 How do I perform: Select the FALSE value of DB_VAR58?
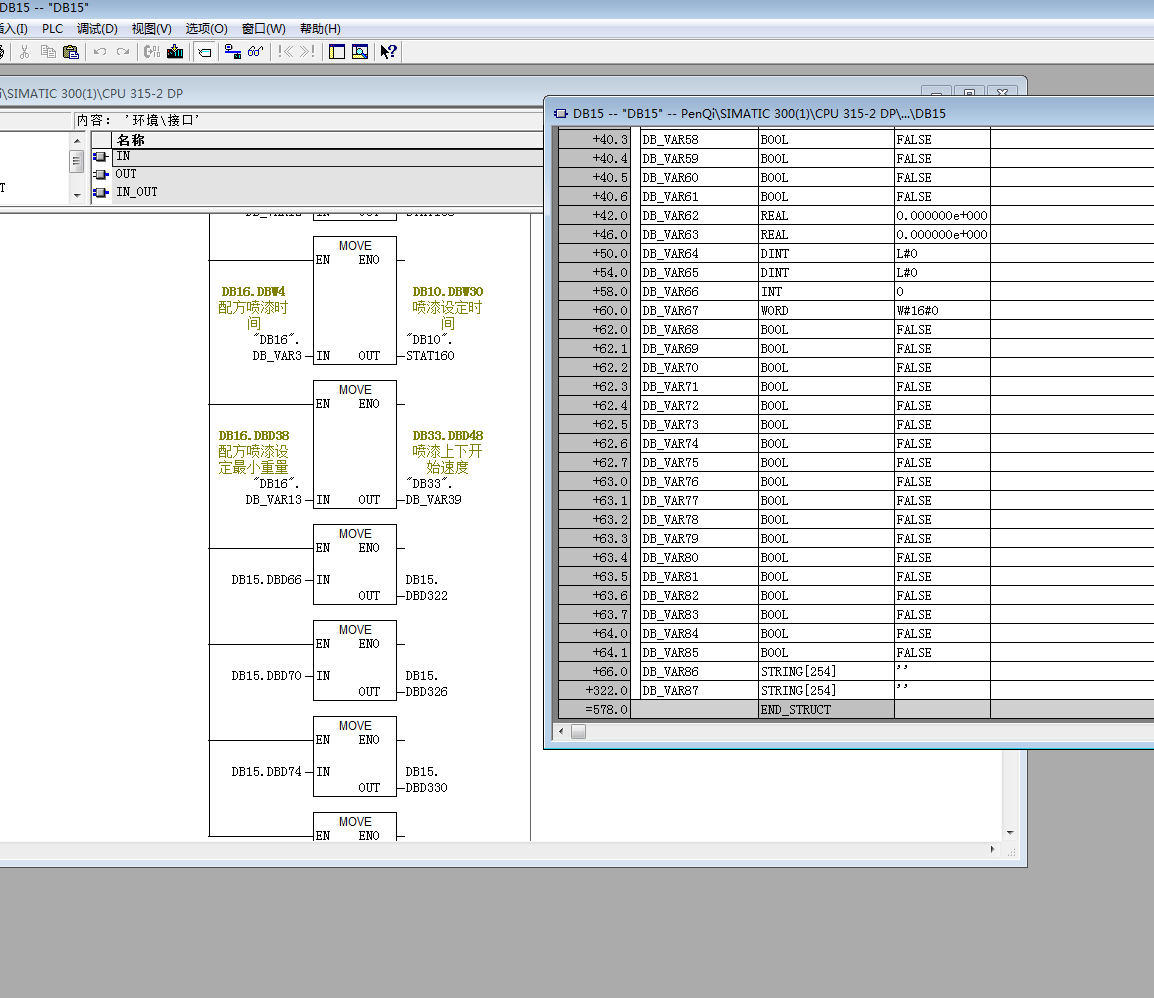[x=942, y=140]
